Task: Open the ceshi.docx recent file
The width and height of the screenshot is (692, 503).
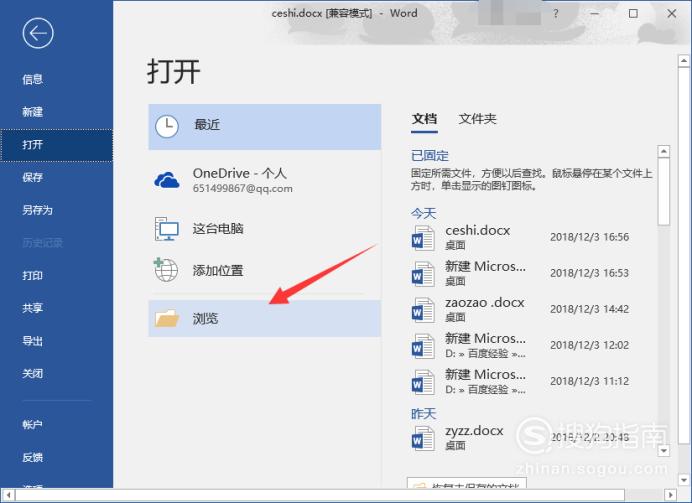Action: pyautogui.click(x=530, y=237)
